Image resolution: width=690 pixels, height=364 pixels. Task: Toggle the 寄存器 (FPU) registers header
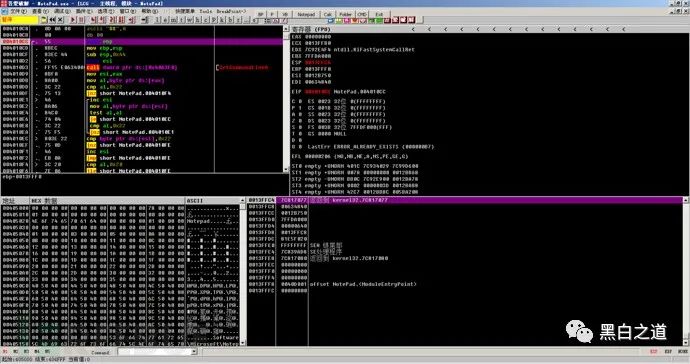point(311,29)
